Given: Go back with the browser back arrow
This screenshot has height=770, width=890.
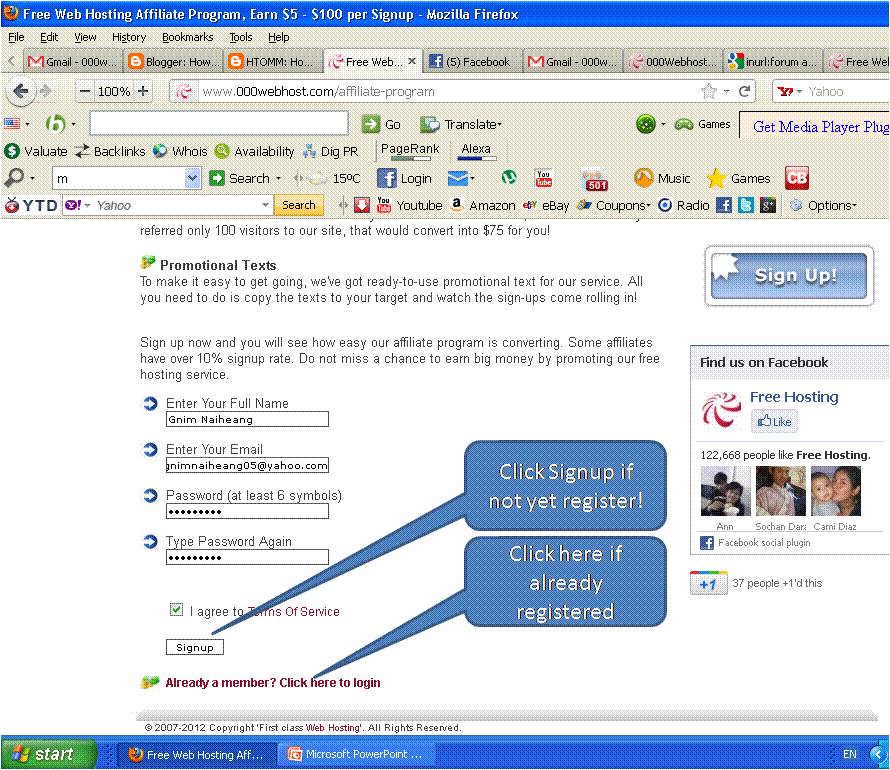Looking at the screenshot, I should [20, 91].
